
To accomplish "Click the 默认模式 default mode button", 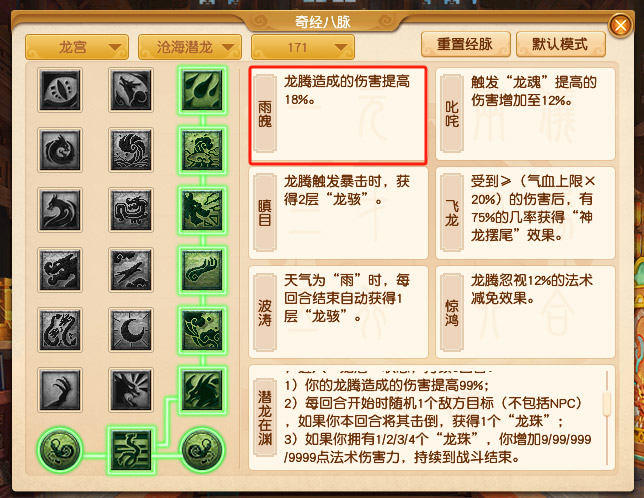I will [561, 44].
